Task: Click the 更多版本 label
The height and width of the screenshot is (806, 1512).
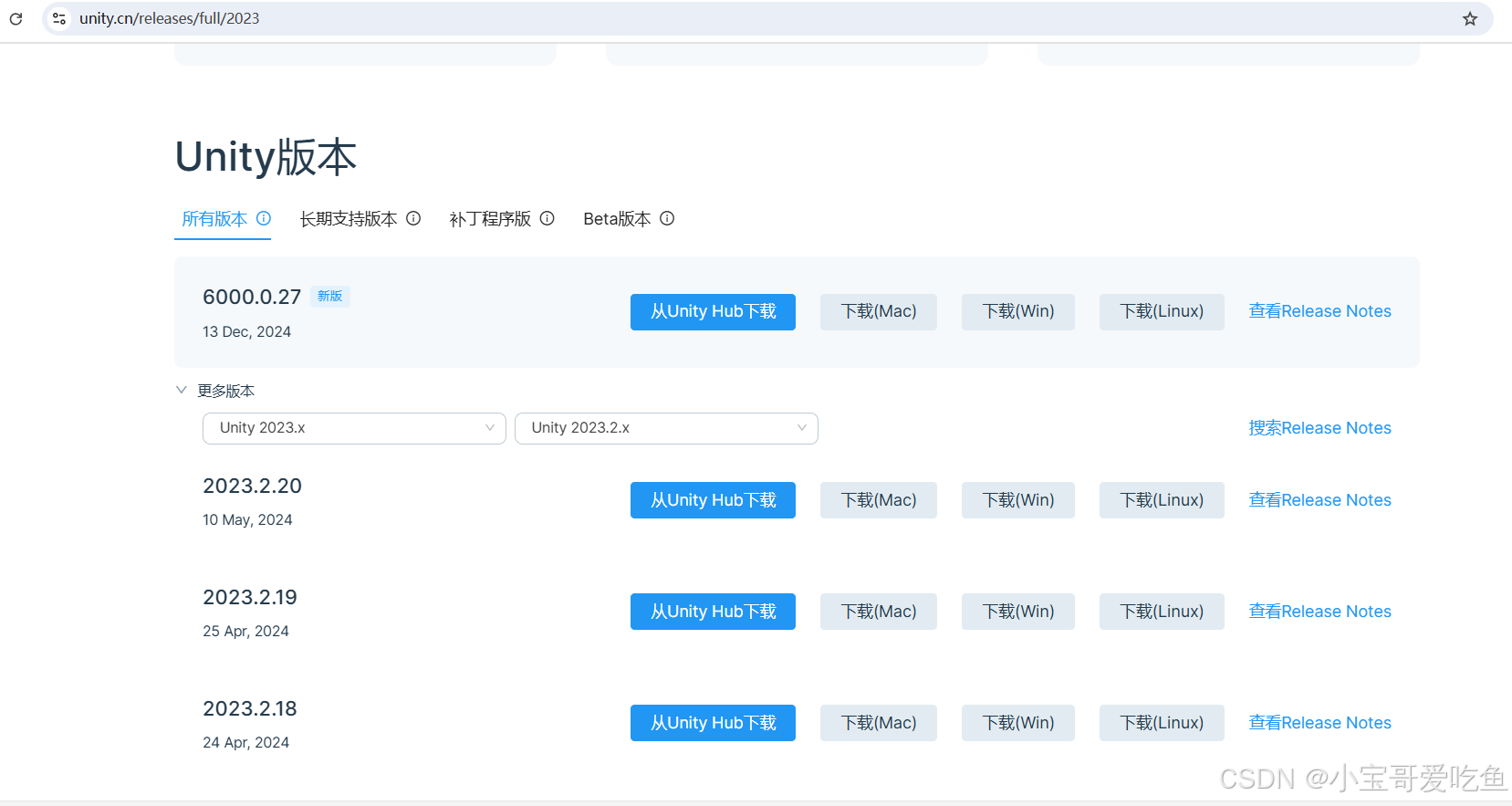Action: (x=226, y=391)
